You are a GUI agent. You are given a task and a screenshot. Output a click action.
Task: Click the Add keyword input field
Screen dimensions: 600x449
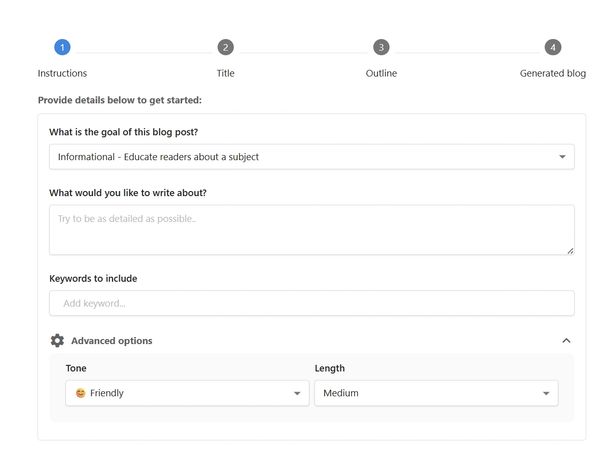tap(311, 303)
